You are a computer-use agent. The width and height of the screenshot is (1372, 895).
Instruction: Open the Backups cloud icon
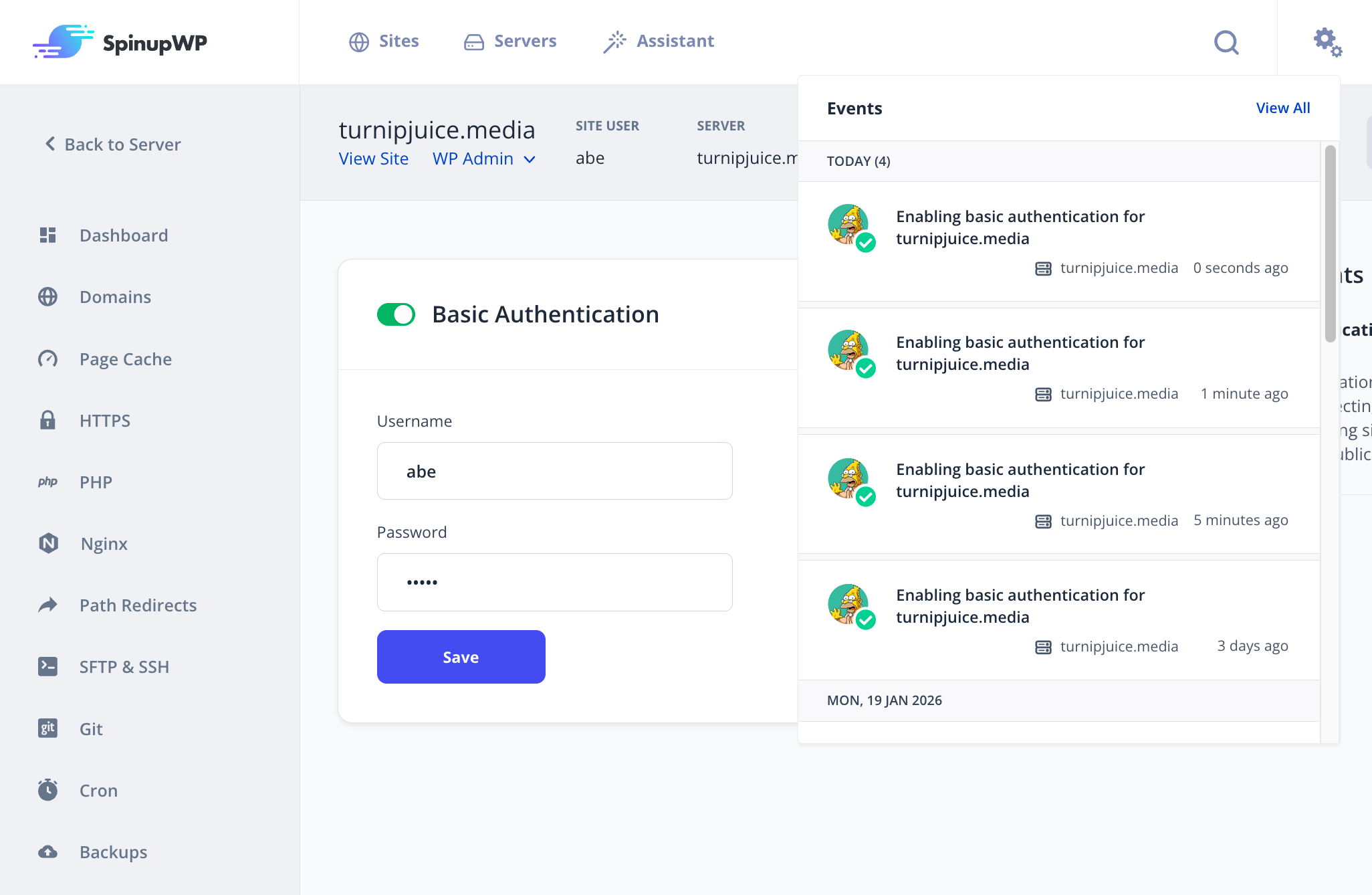click(x=47, y=852)
